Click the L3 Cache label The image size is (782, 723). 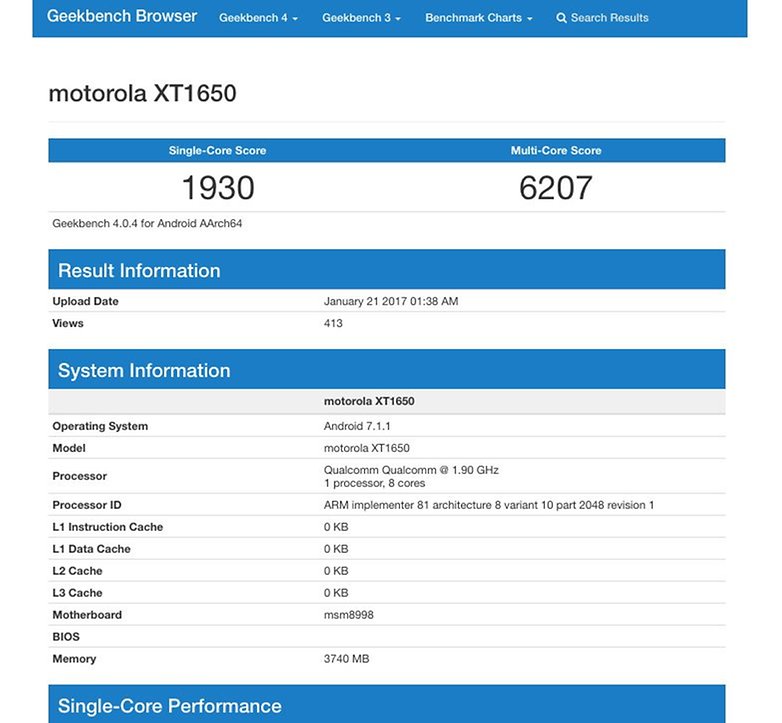(x=77, y=593)
